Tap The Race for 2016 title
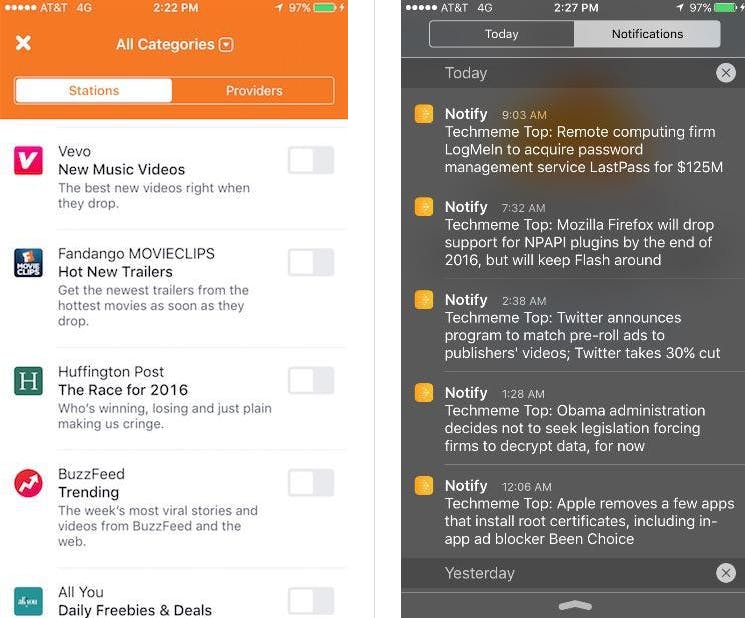The image size is (745, 618). pyautogui.click(x=123, y=390)
